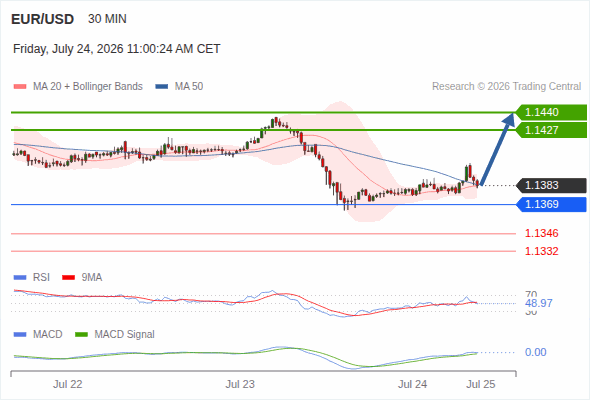Click the 9MA red legend swatch
Image resolution: width=590 pixels, height=400 pixels.
pos(68,278)
